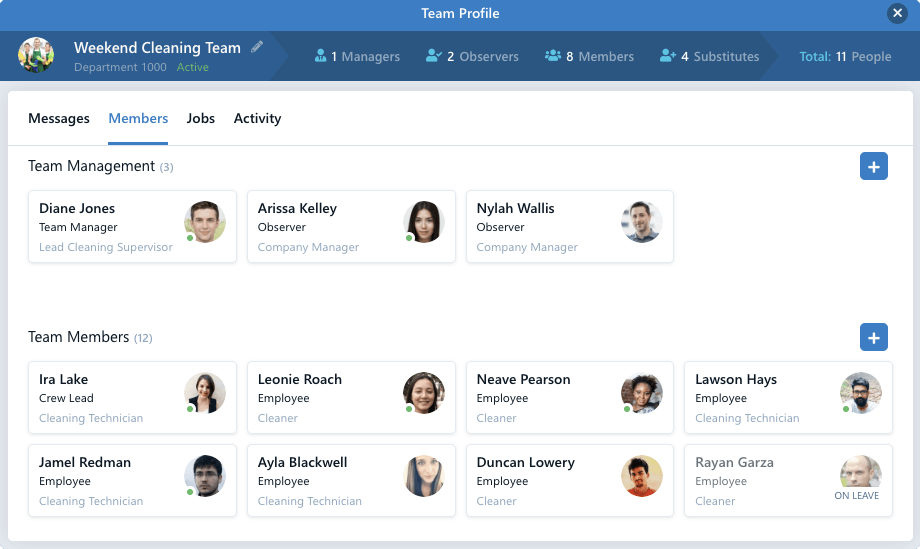The width and height of the screenshot is (920, 549).
Task: Open Arissa Kelley observer card
Action: click(351, 227)
